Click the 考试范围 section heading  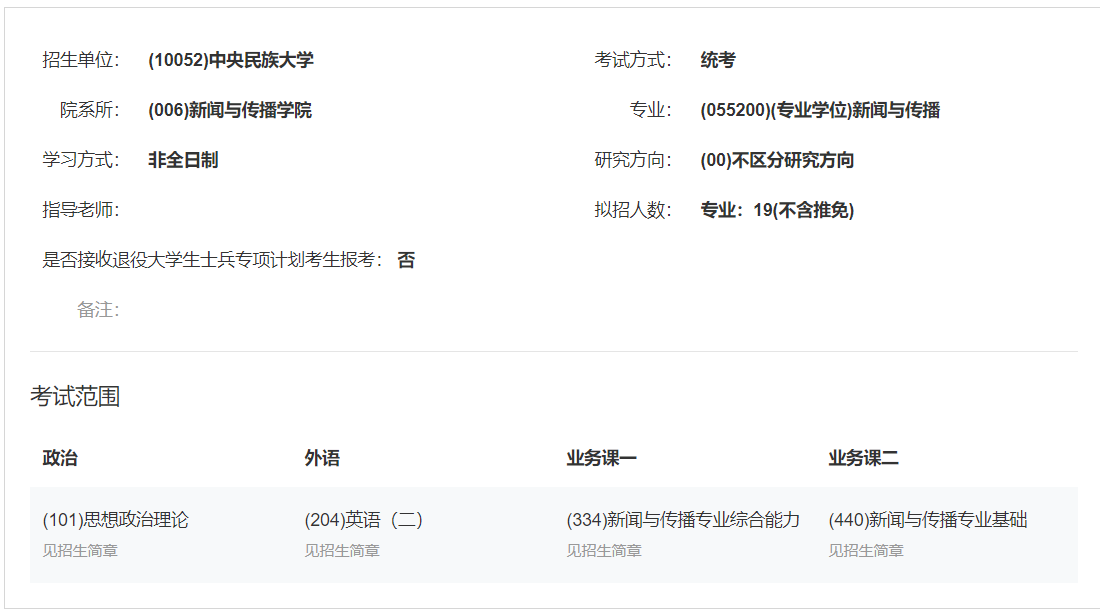pos(75,396)
